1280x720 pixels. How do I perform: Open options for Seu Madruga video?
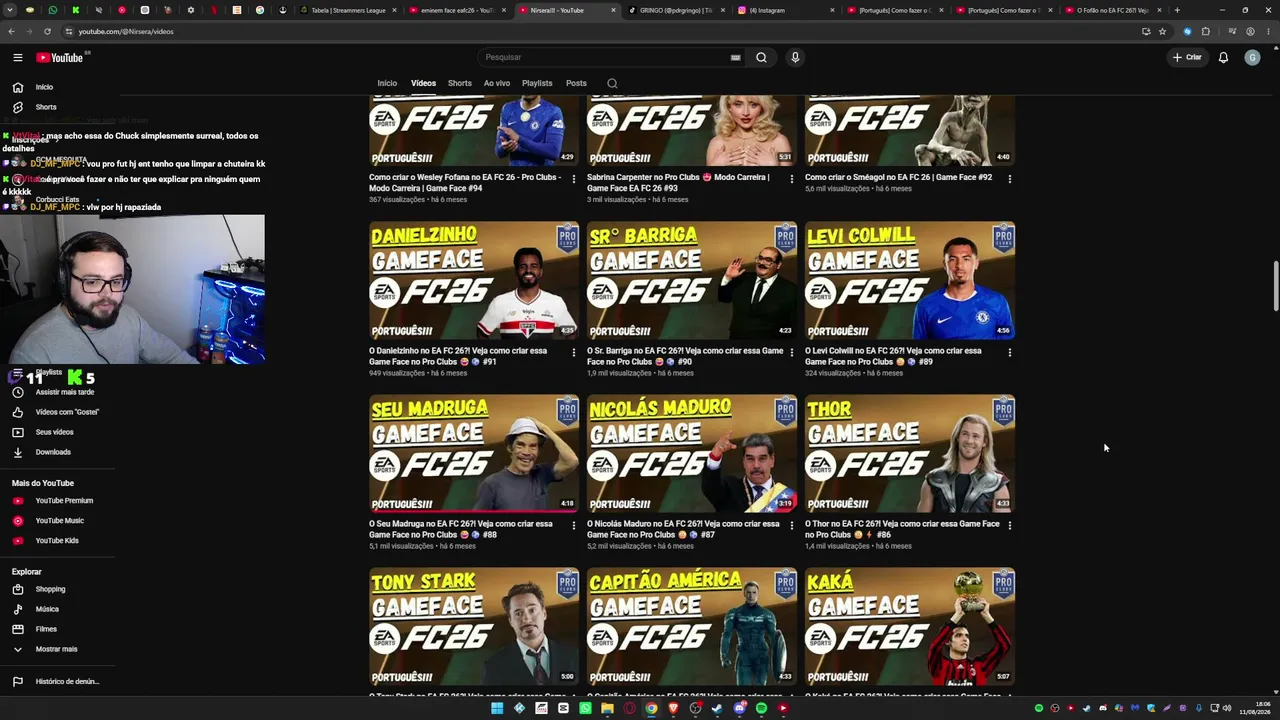click(574, 525)
